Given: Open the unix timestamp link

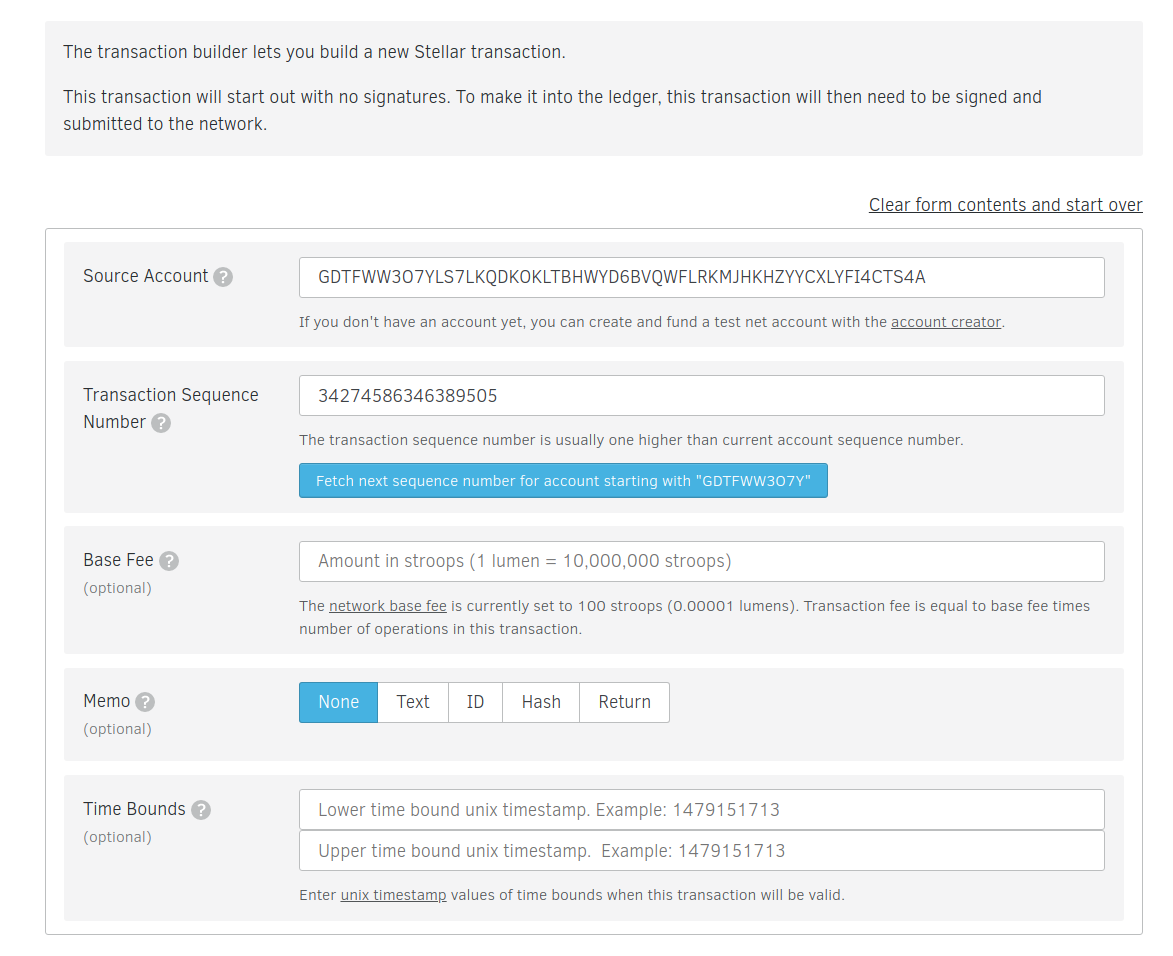Looking at the screenshot, I should (393, 895).
